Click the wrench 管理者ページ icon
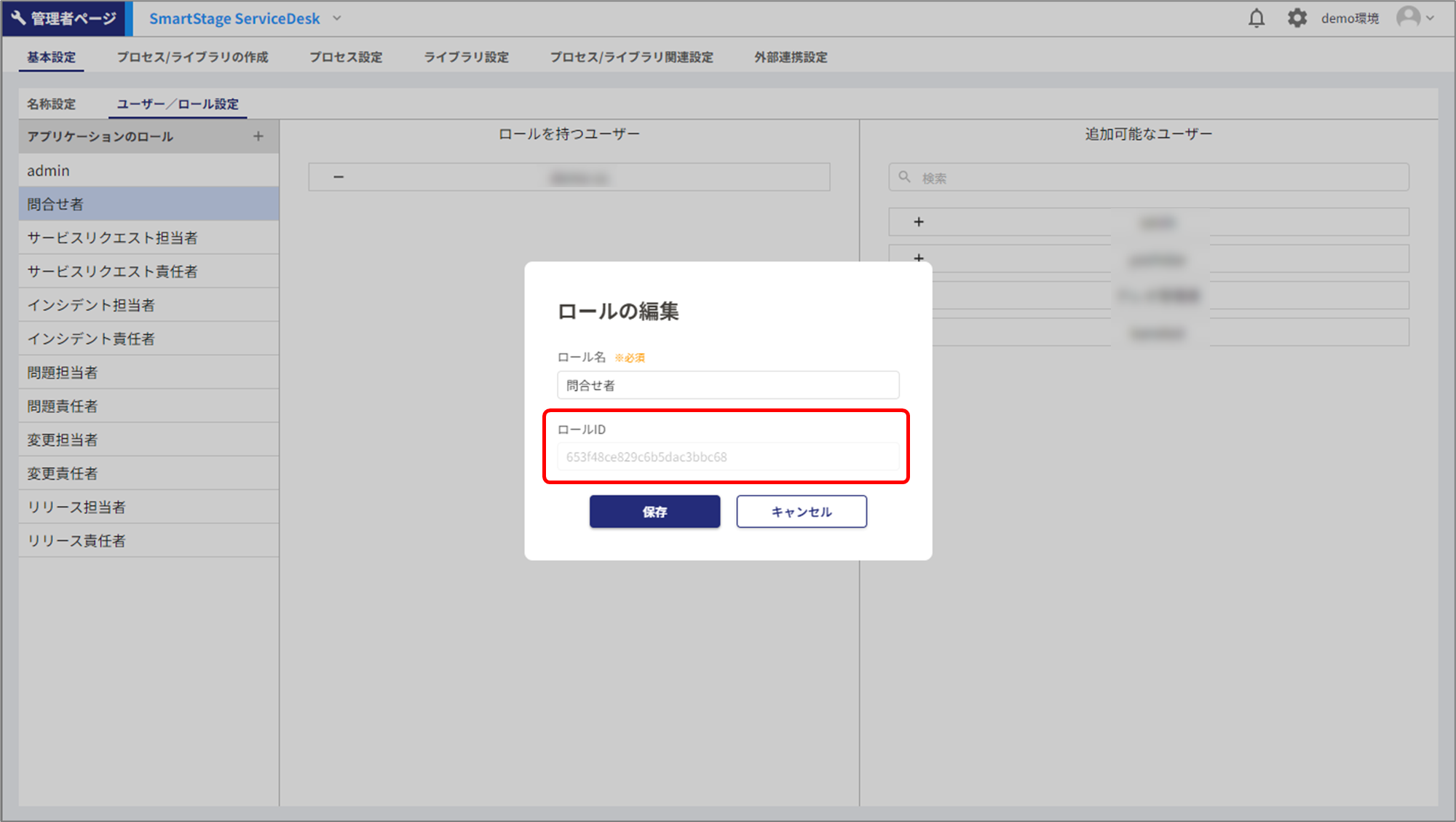The image size is (1456, 822). [x=19, y=18]
